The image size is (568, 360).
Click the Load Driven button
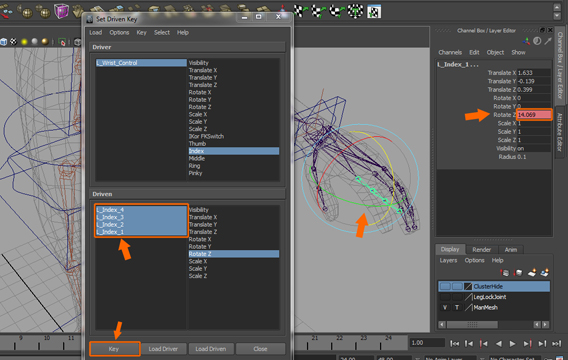(x=211, y=349)
